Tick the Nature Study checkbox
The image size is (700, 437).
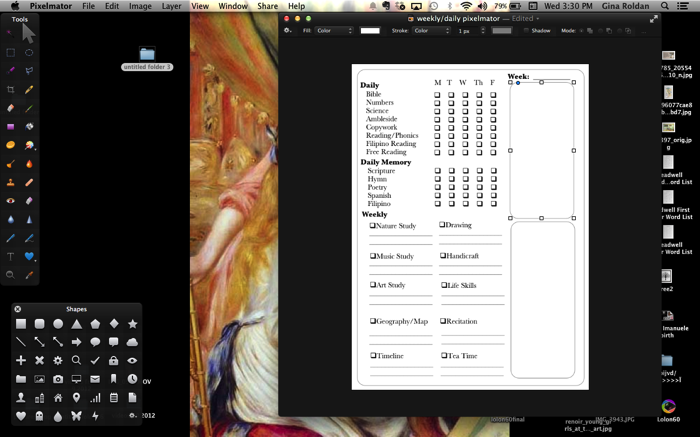click(373, 226)
